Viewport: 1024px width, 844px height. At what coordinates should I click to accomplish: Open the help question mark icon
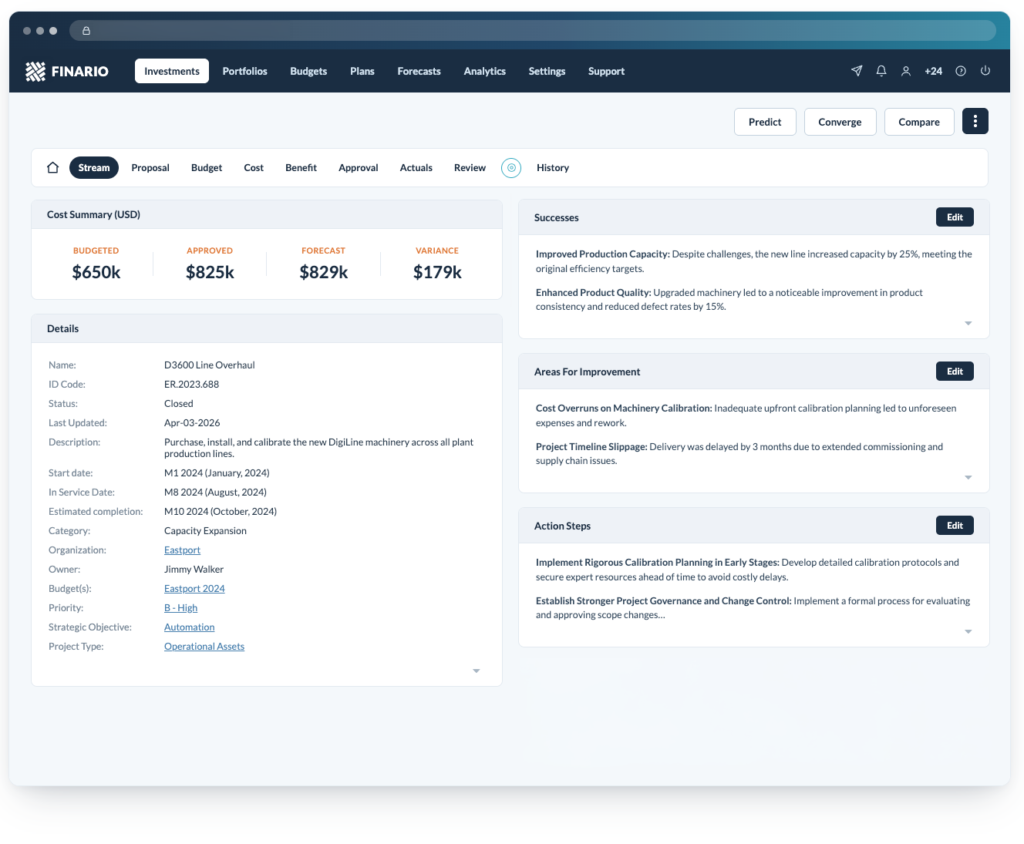point(961,71)
